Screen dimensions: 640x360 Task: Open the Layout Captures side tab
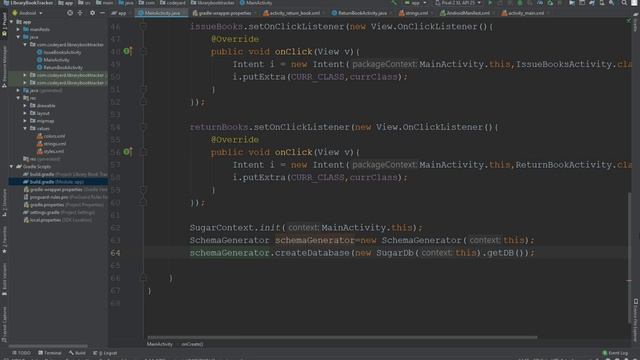4,324
